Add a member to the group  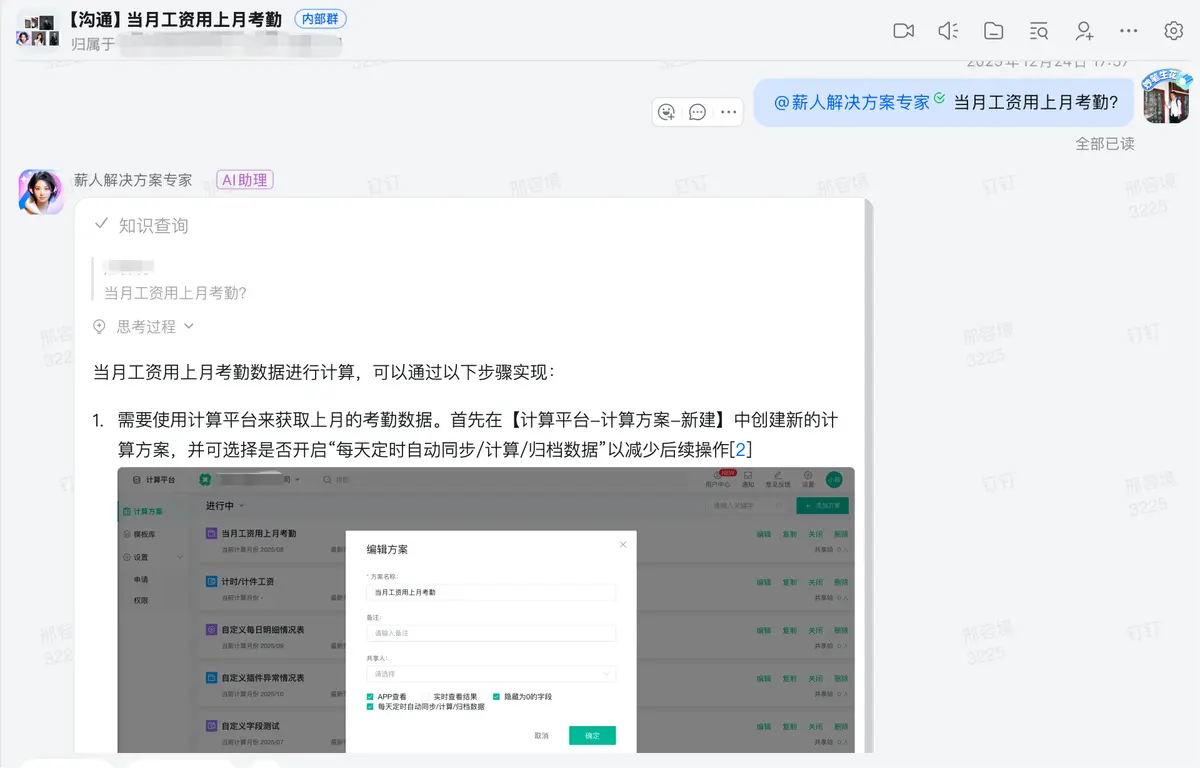click(x=1084, y=31)
